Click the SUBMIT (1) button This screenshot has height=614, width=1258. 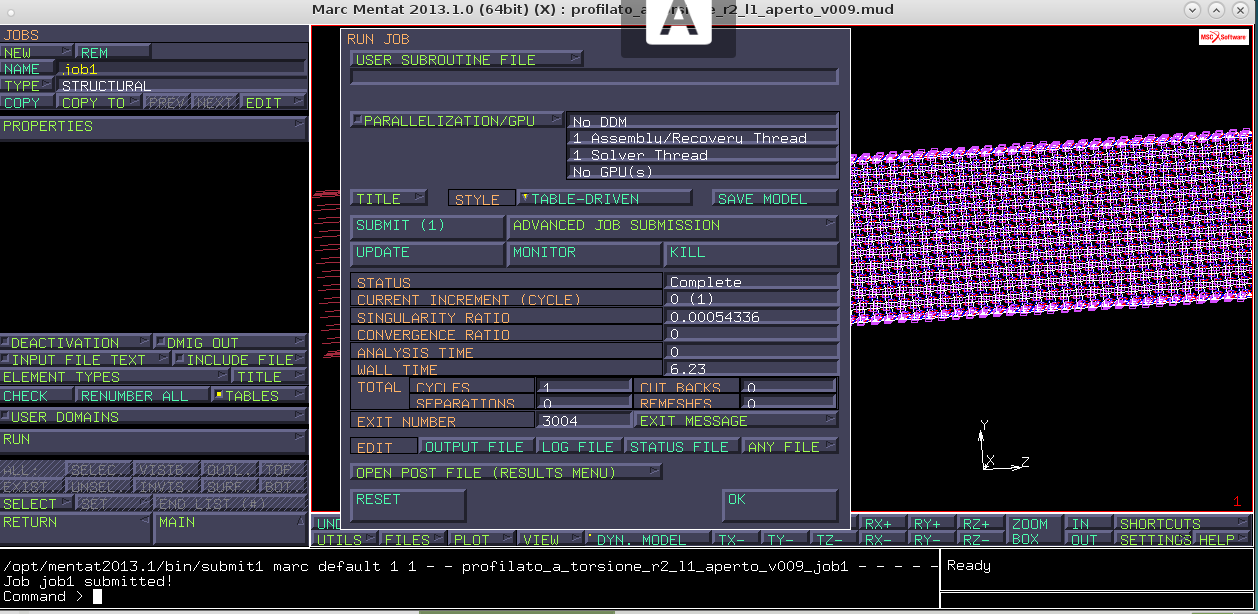point(427,226)
